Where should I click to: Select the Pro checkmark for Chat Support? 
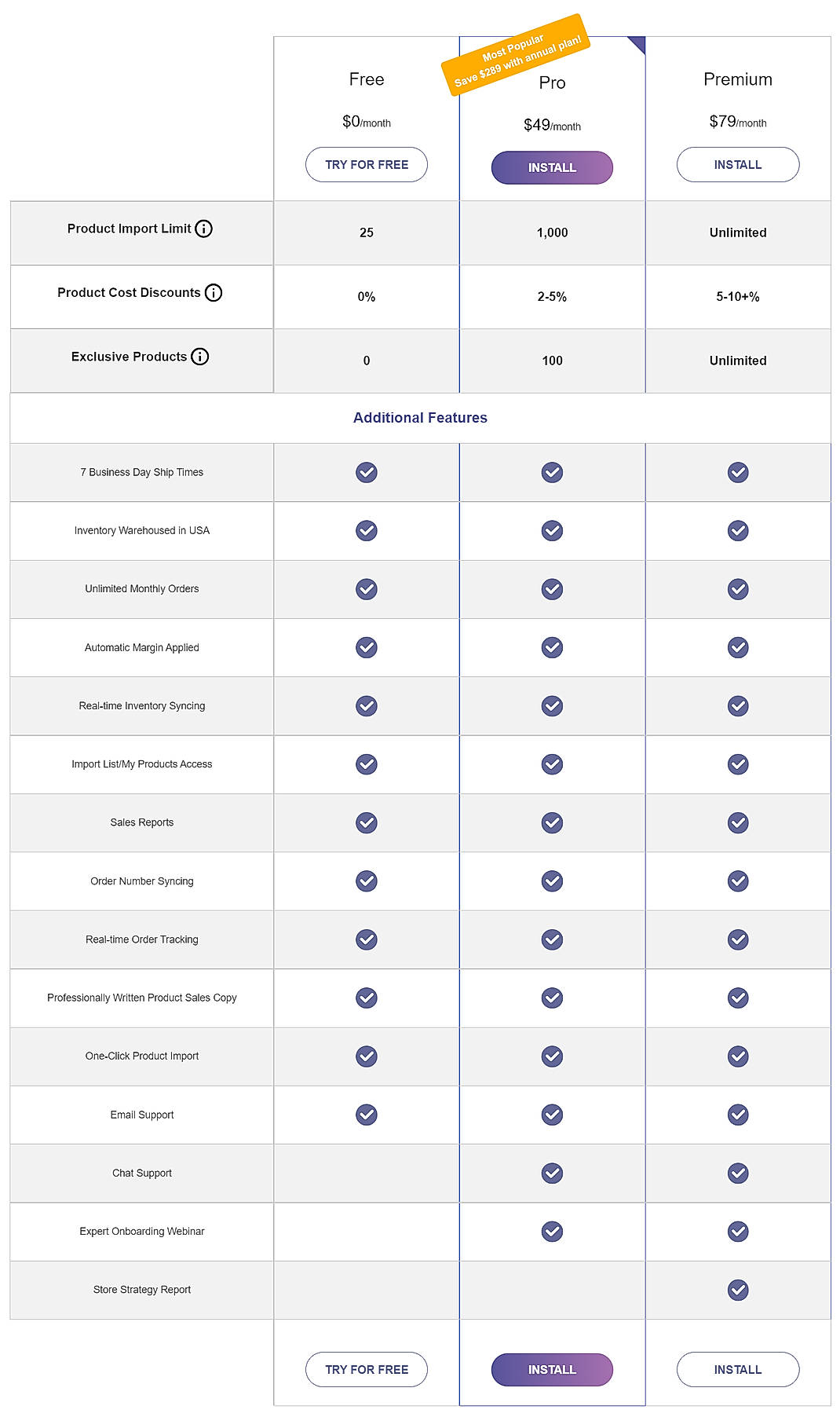point(552,1173)
